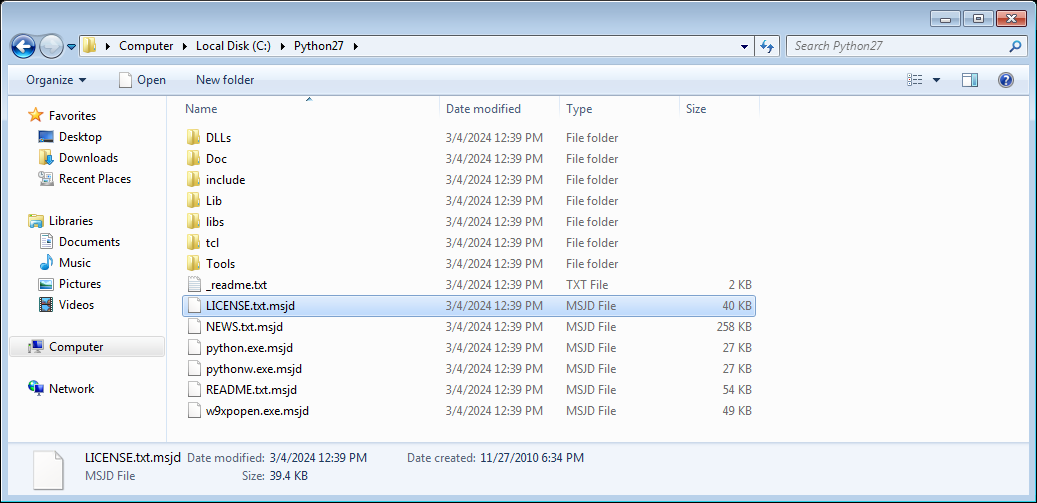Select the w9xpopen.exe.msjd file icon

[x=193, y=410]
